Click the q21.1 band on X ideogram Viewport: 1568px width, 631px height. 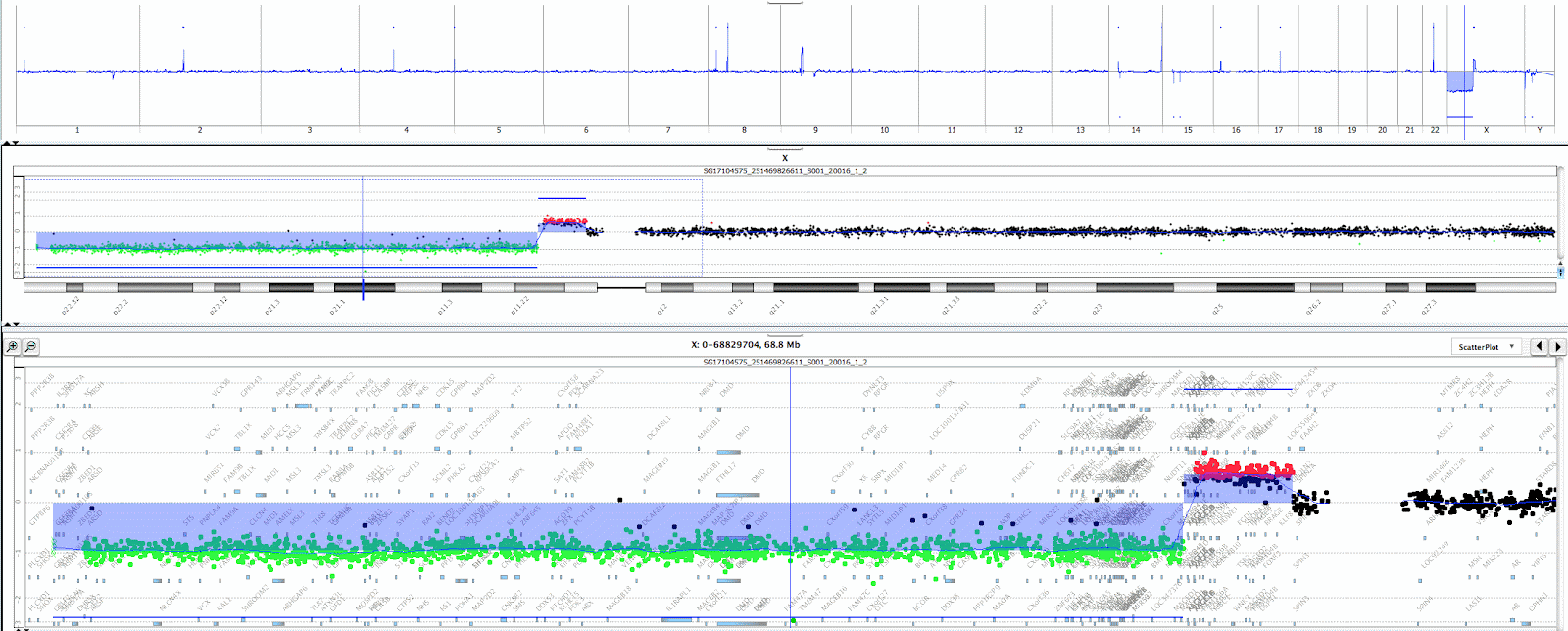click(815, 288)
